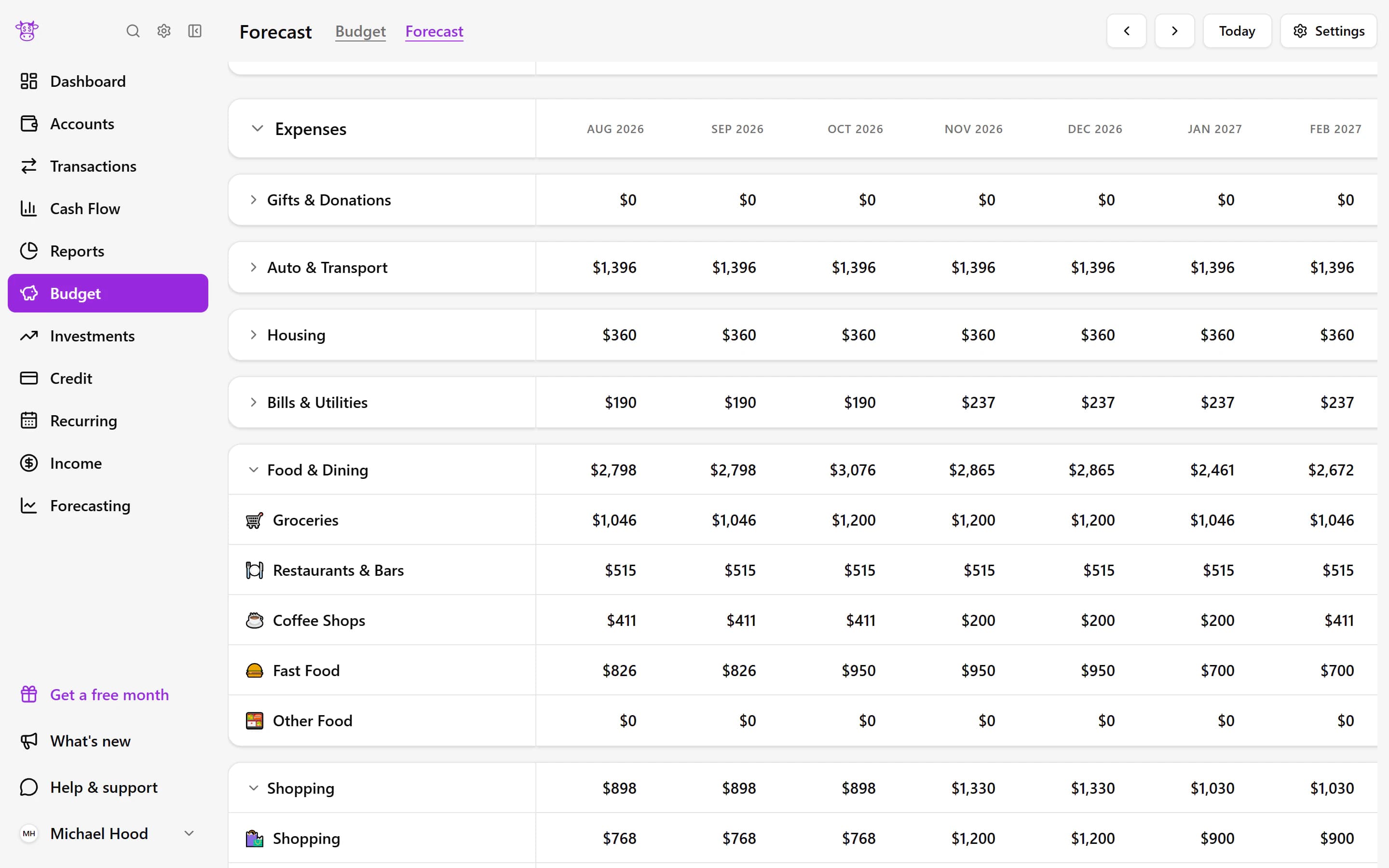Viewport: 1389px width, 868px height.
Task: Click Shopping bags icon in subcategory row
Action: coord(254,838)
